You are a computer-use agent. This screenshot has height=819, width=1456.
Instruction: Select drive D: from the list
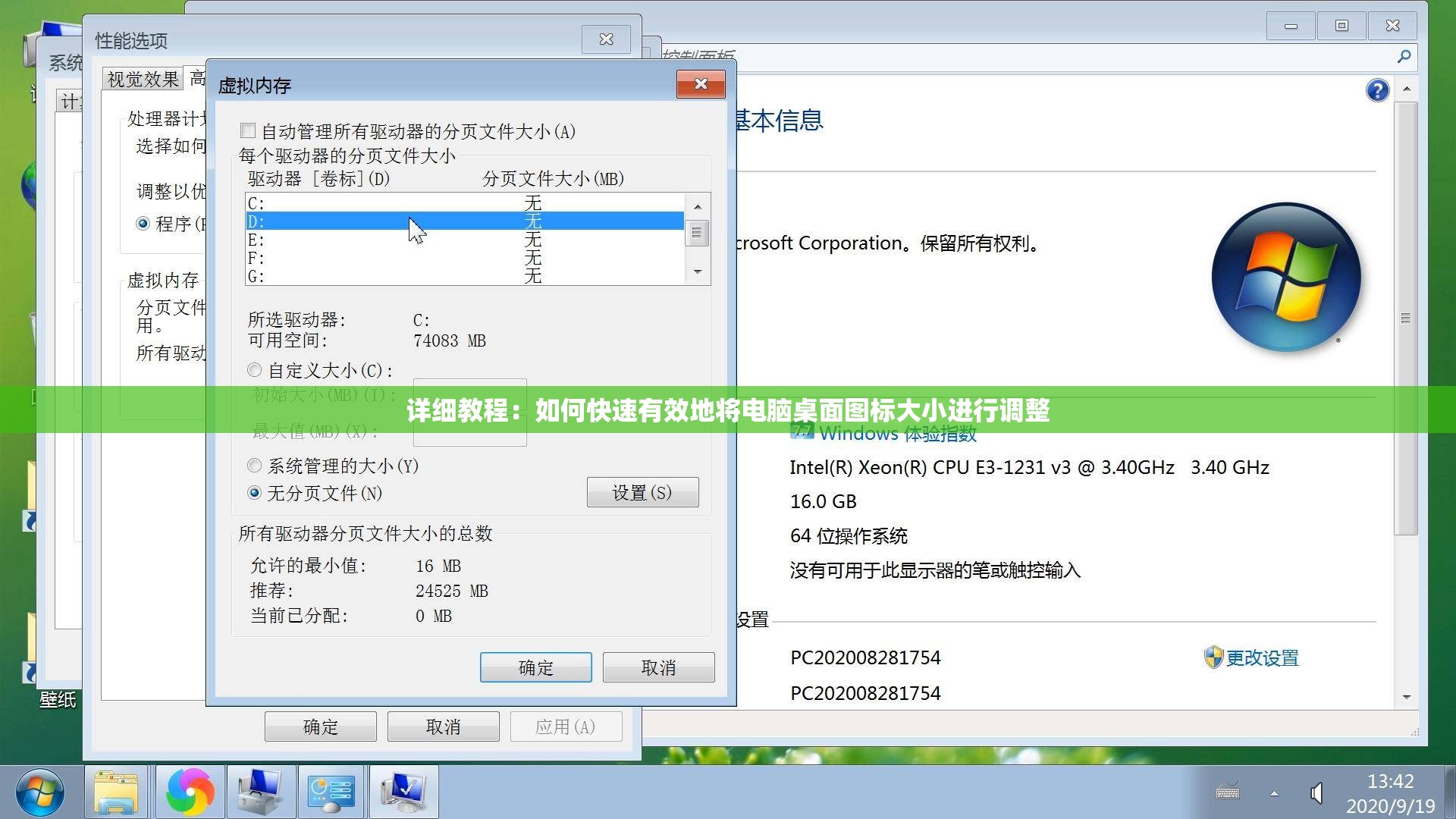tap(462, 222)
